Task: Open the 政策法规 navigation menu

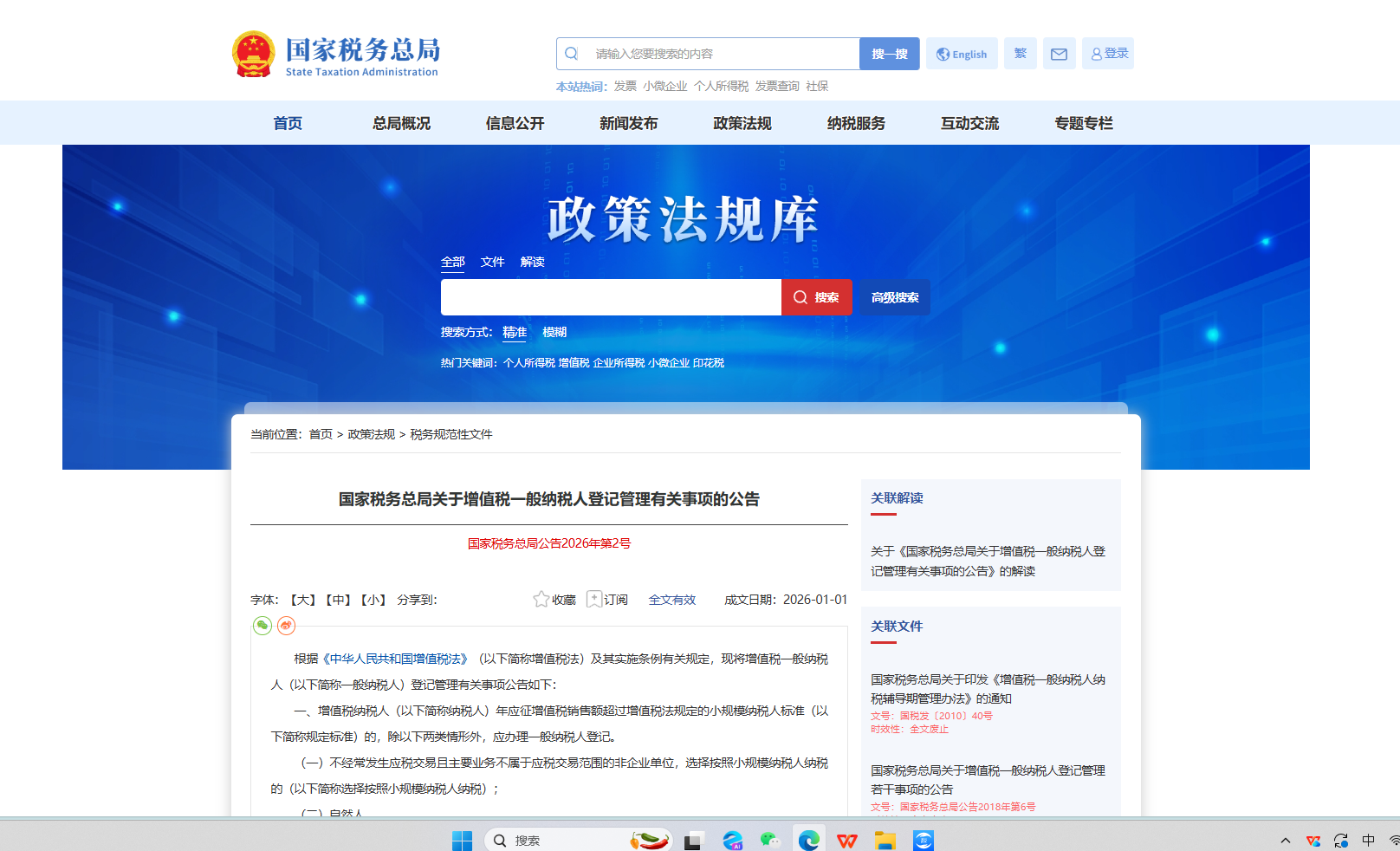Action: point(742,123)
